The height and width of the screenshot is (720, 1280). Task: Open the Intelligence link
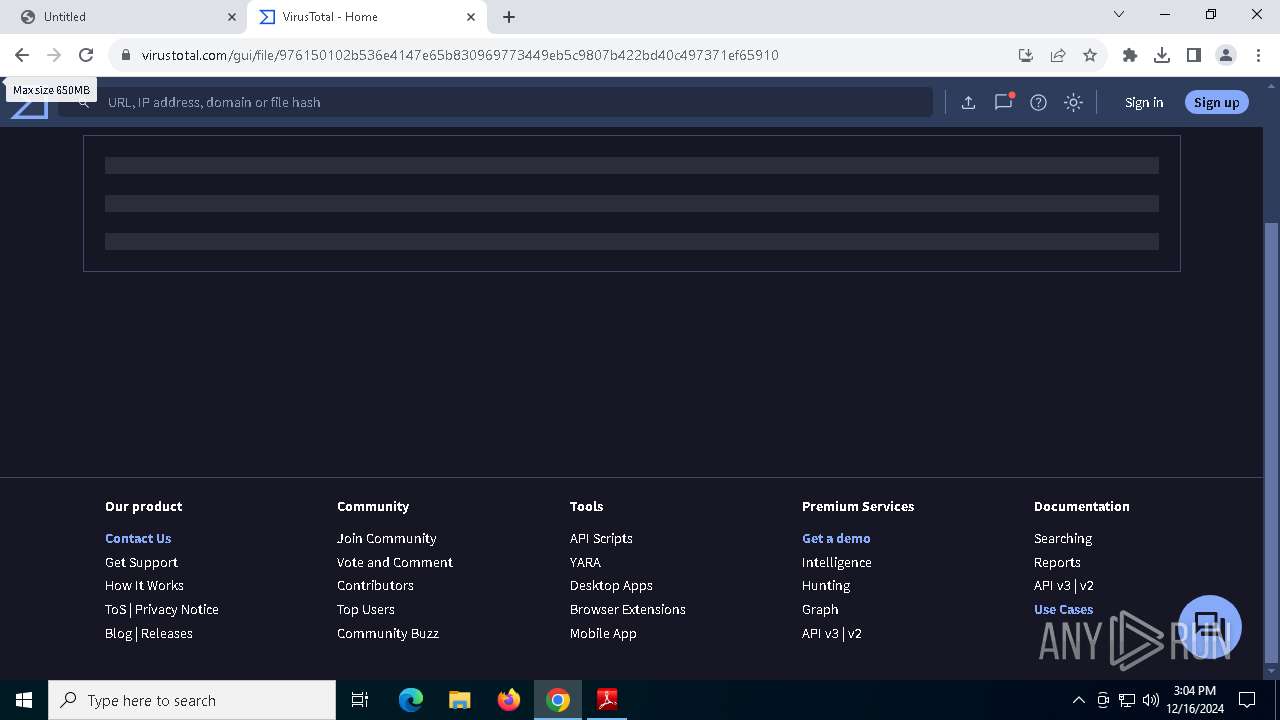click(837, 562)
